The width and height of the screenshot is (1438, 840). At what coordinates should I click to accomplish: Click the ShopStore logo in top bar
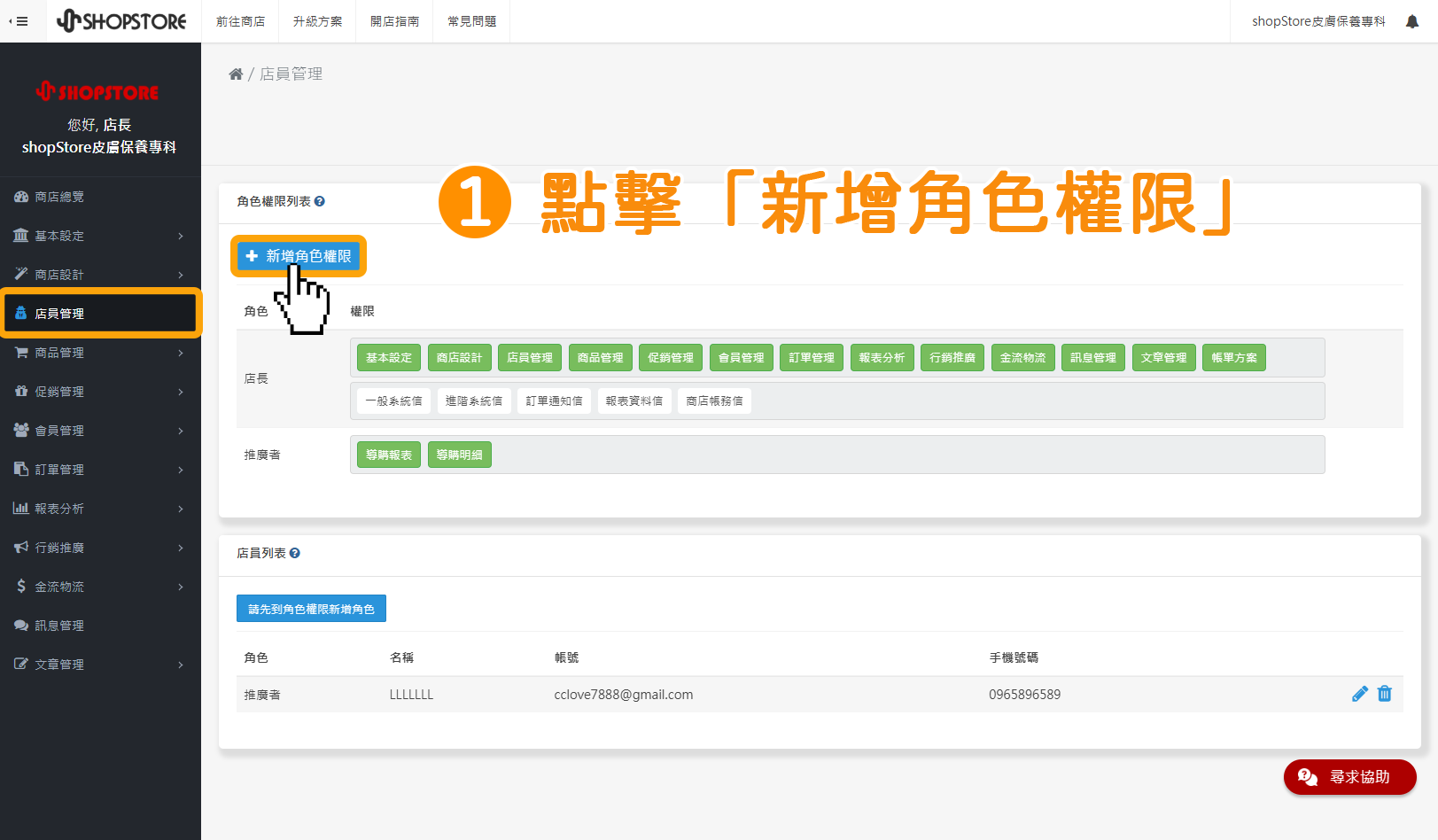click(x=121, y=21)
